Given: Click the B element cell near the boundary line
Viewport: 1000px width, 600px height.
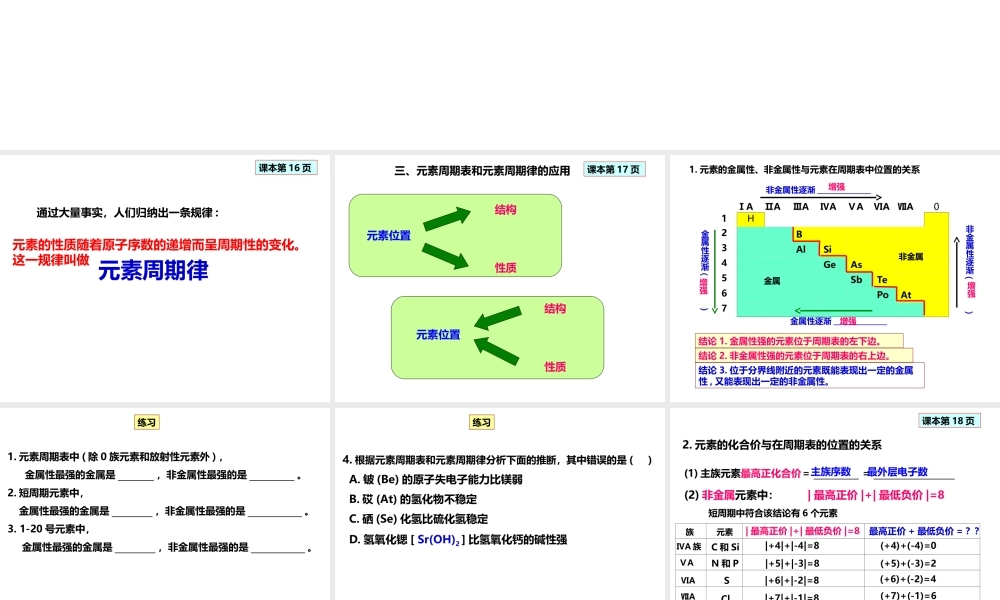Looking at the screenshot, I should tap(798, 234).
